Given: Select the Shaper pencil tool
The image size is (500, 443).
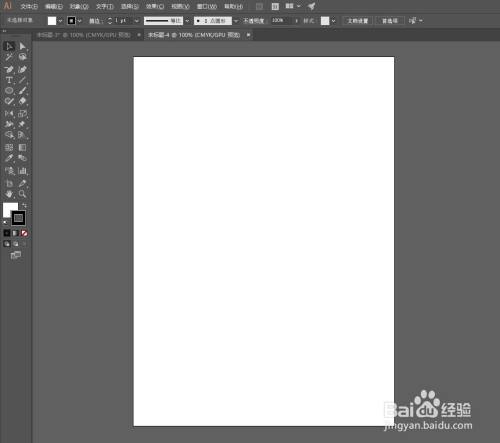Looking at the screenshot, I should [x=9, y=101].
